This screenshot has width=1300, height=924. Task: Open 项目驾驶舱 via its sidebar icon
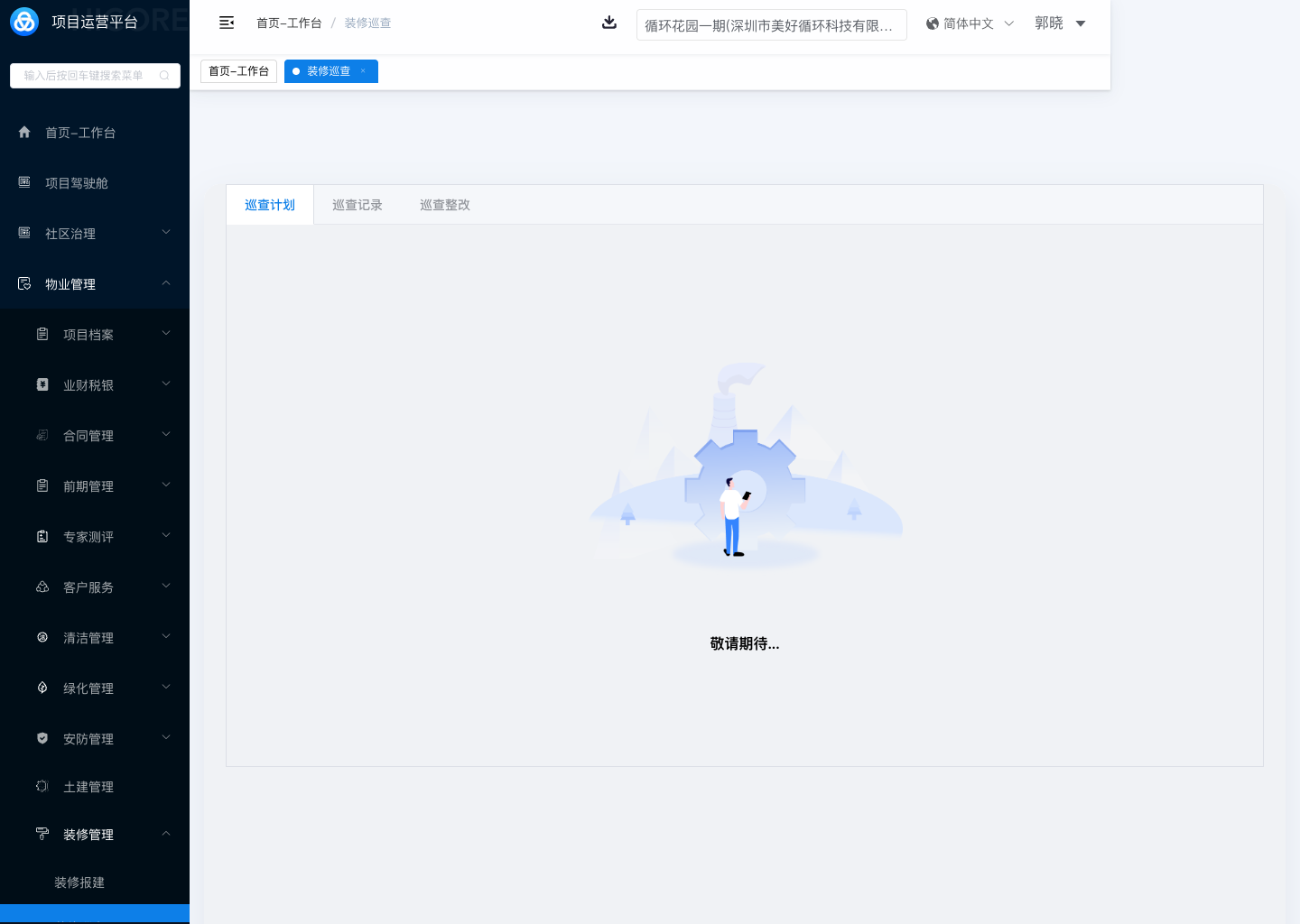tap(24, 182)
